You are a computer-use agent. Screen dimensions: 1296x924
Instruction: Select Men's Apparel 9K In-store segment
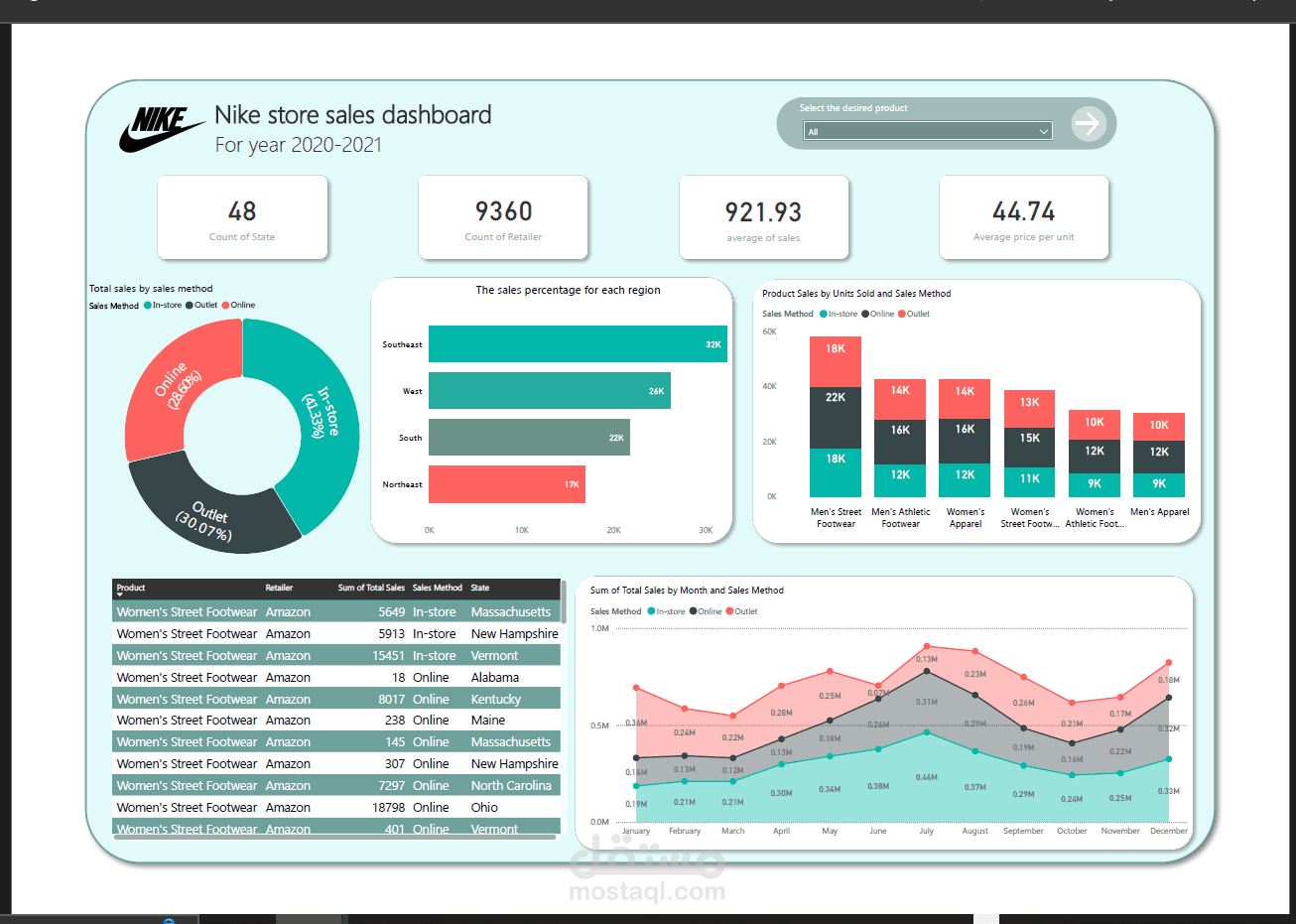pyautogui.click(x=1159, y=484)
